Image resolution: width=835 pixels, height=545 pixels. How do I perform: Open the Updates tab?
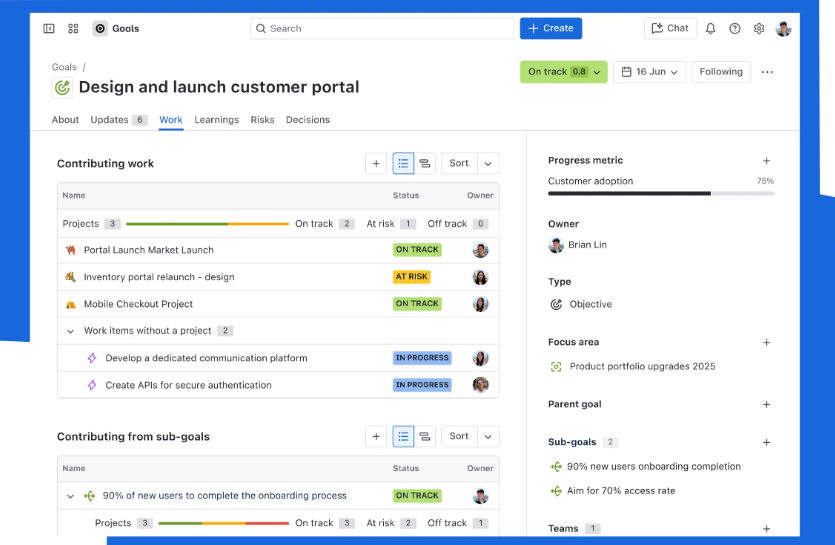118,120
